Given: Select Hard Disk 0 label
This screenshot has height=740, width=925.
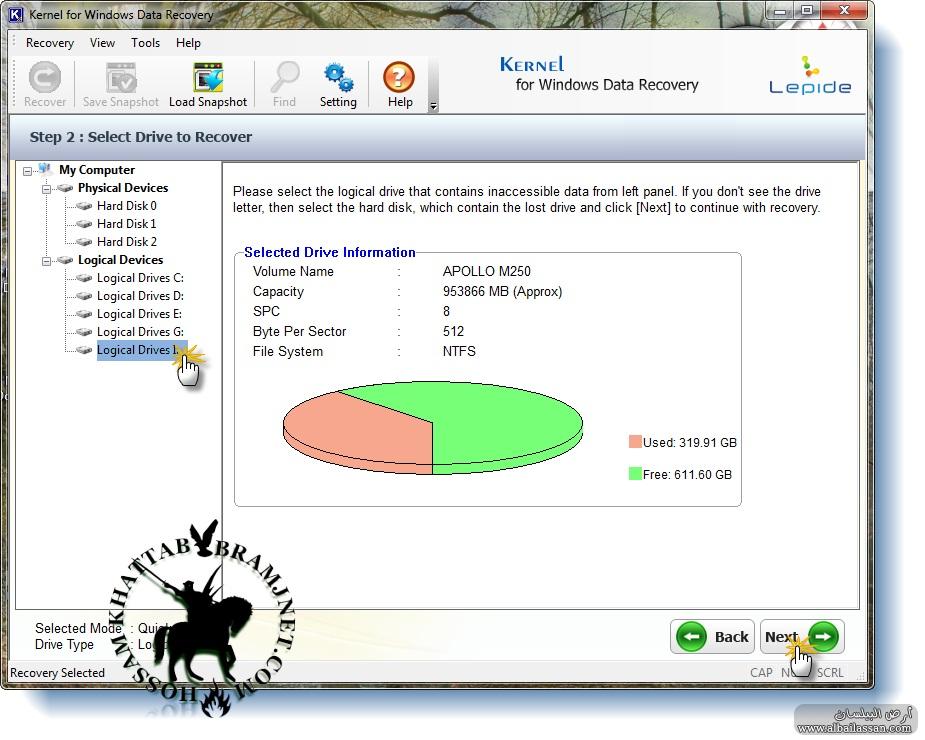Looking at the screenshot, I should 127,206.
